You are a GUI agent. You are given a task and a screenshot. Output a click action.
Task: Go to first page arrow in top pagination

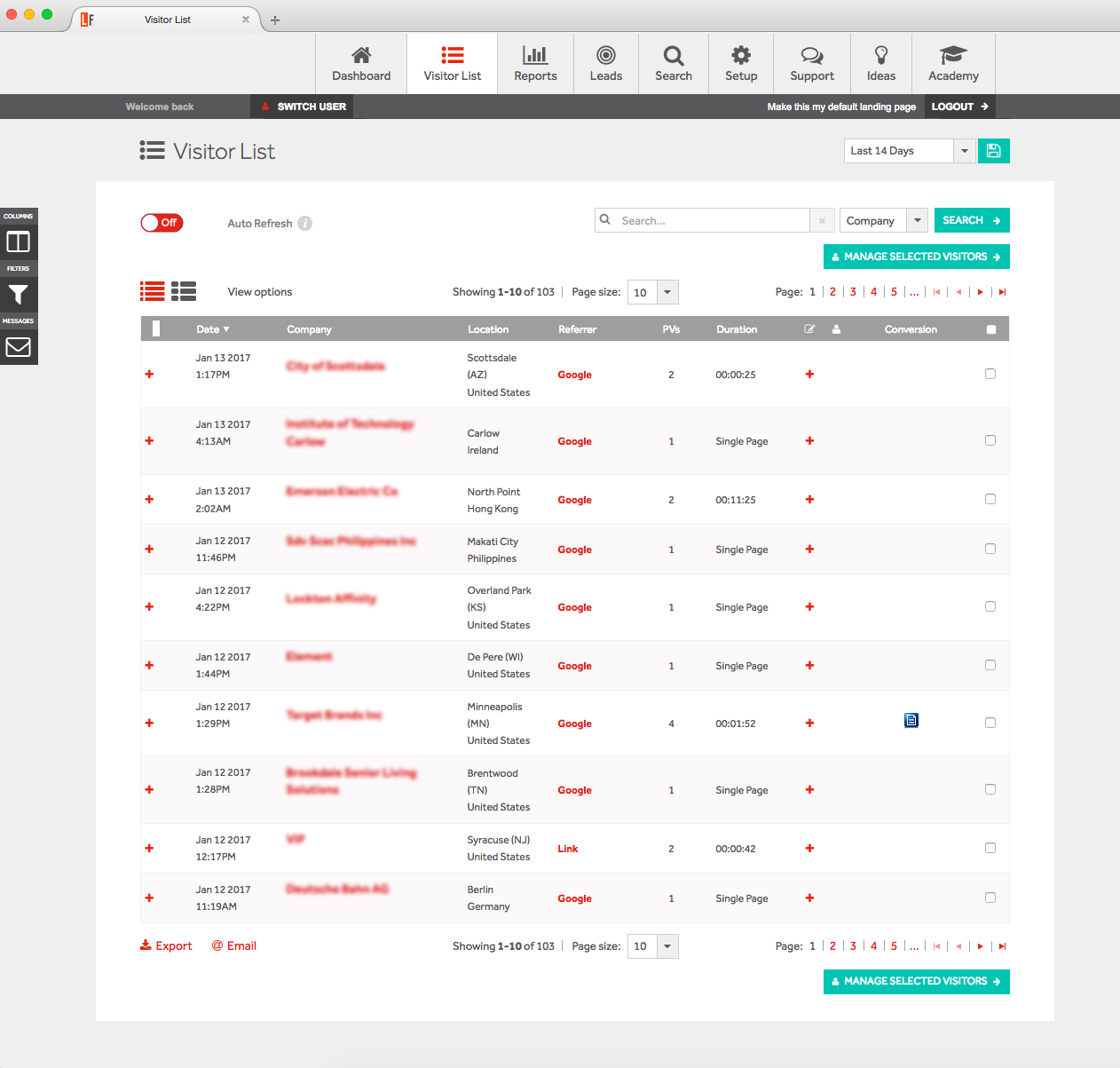pyautogui.click(x=936, y=292)
